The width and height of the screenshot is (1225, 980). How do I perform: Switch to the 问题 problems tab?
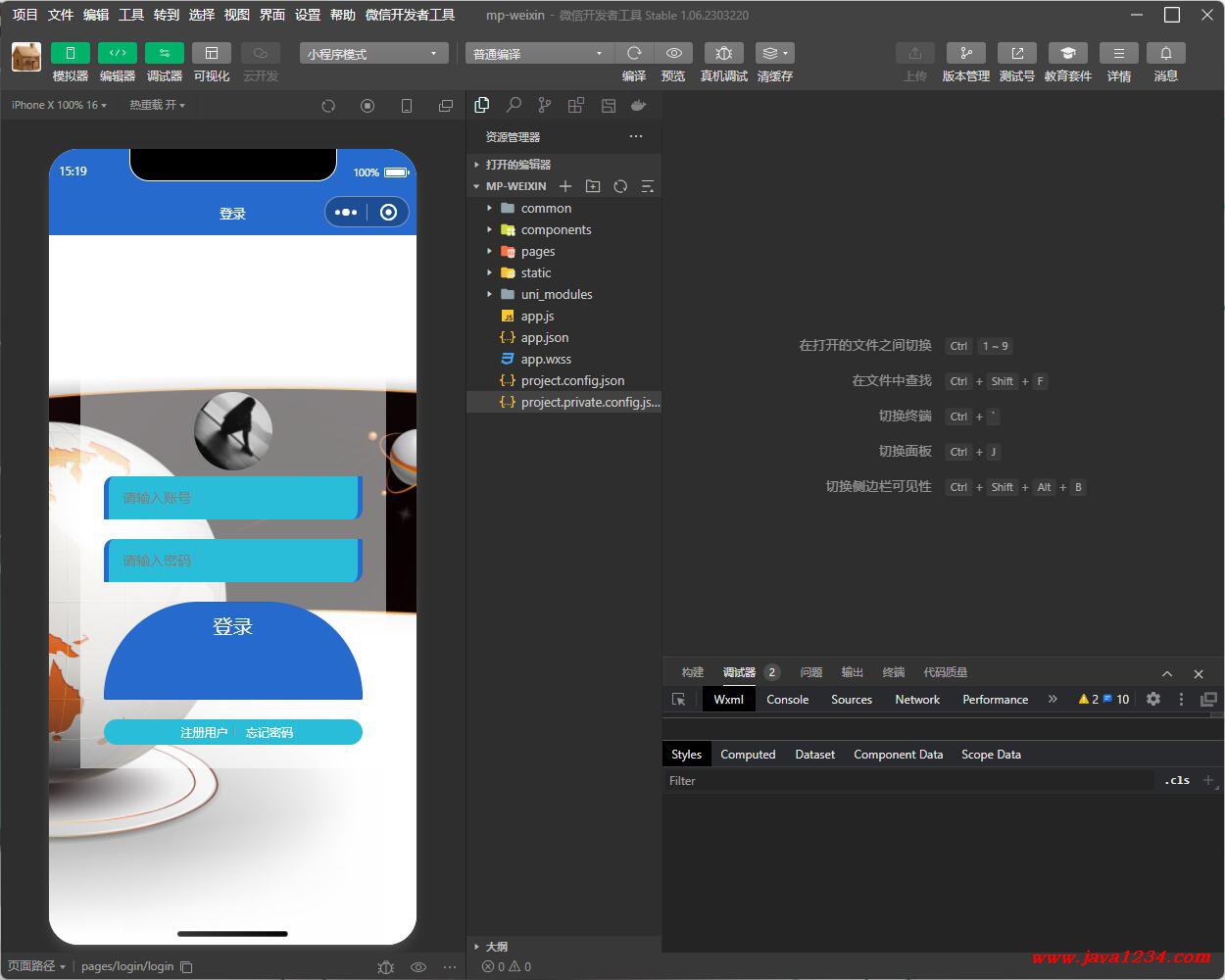coord(811,672)
